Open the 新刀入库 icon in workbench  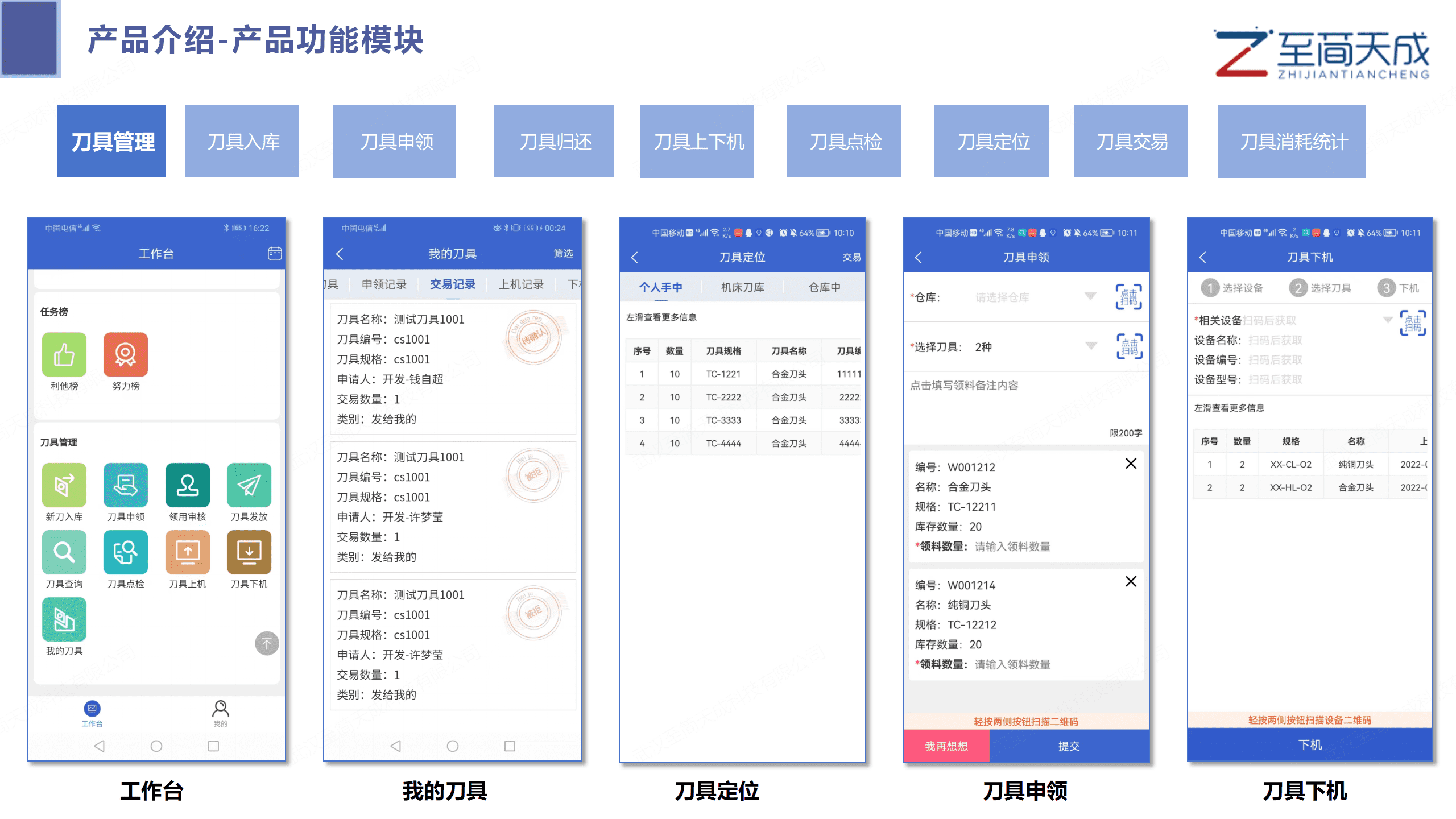(64, 485)
